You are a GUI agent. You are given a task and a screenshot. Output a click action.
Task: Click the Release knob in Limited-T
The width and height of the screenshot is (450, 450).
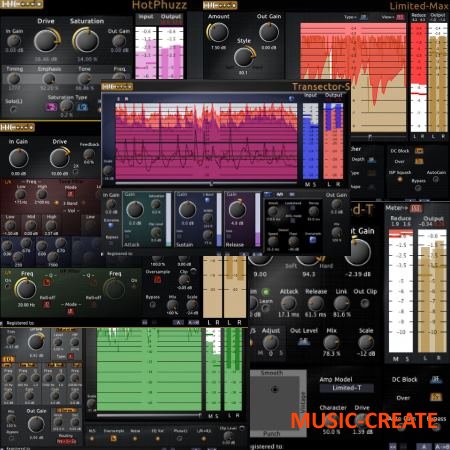315,303
